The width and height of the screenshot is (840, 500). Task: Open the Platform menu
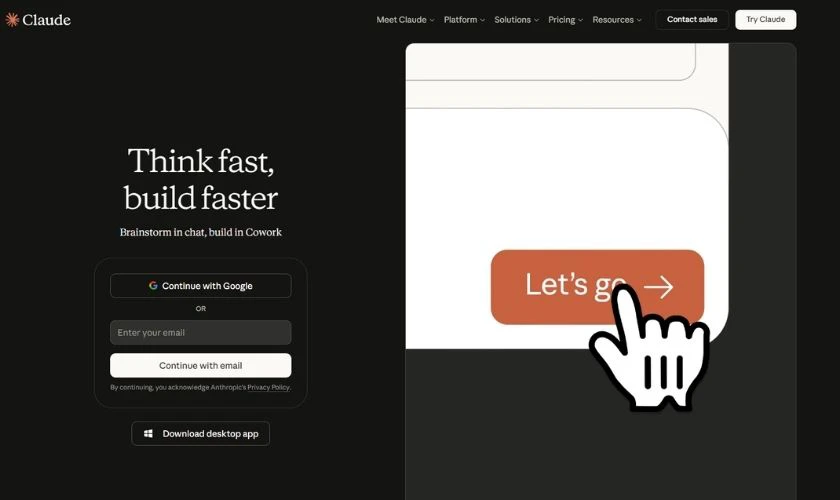click(464, 20)
